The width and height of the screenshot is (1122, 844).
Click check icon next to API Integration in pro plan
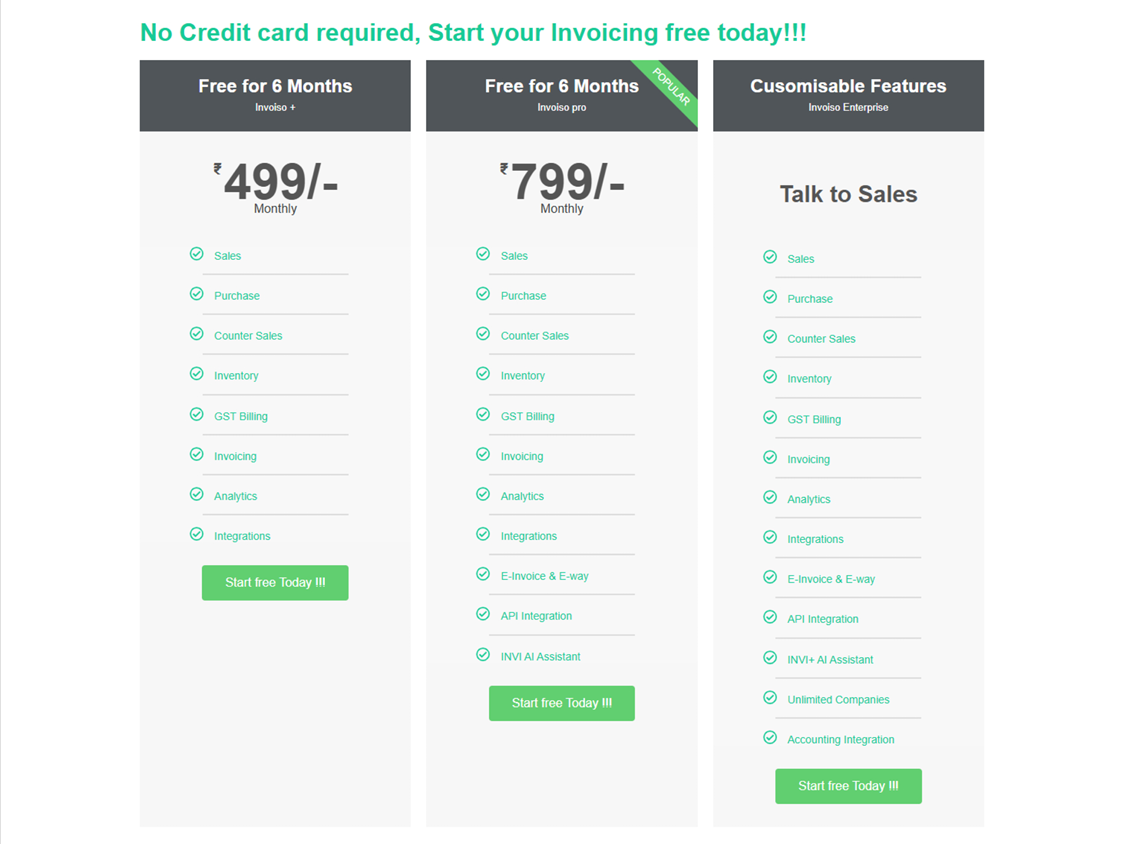click(x=483, y=614)
